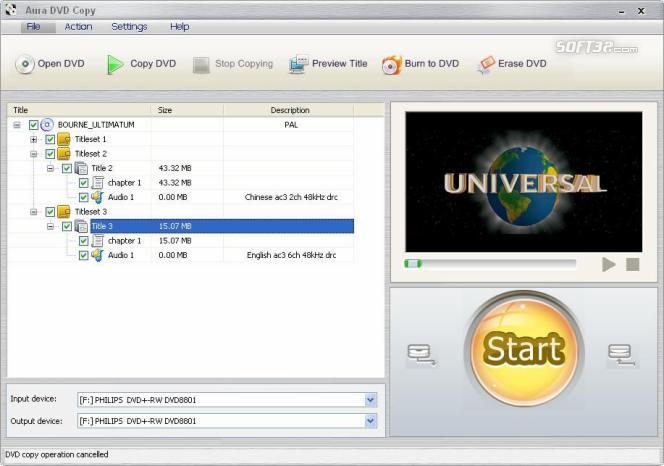Sort by the Description column header
The height and width of the screenshot is (466, 664).
(290, 110)
